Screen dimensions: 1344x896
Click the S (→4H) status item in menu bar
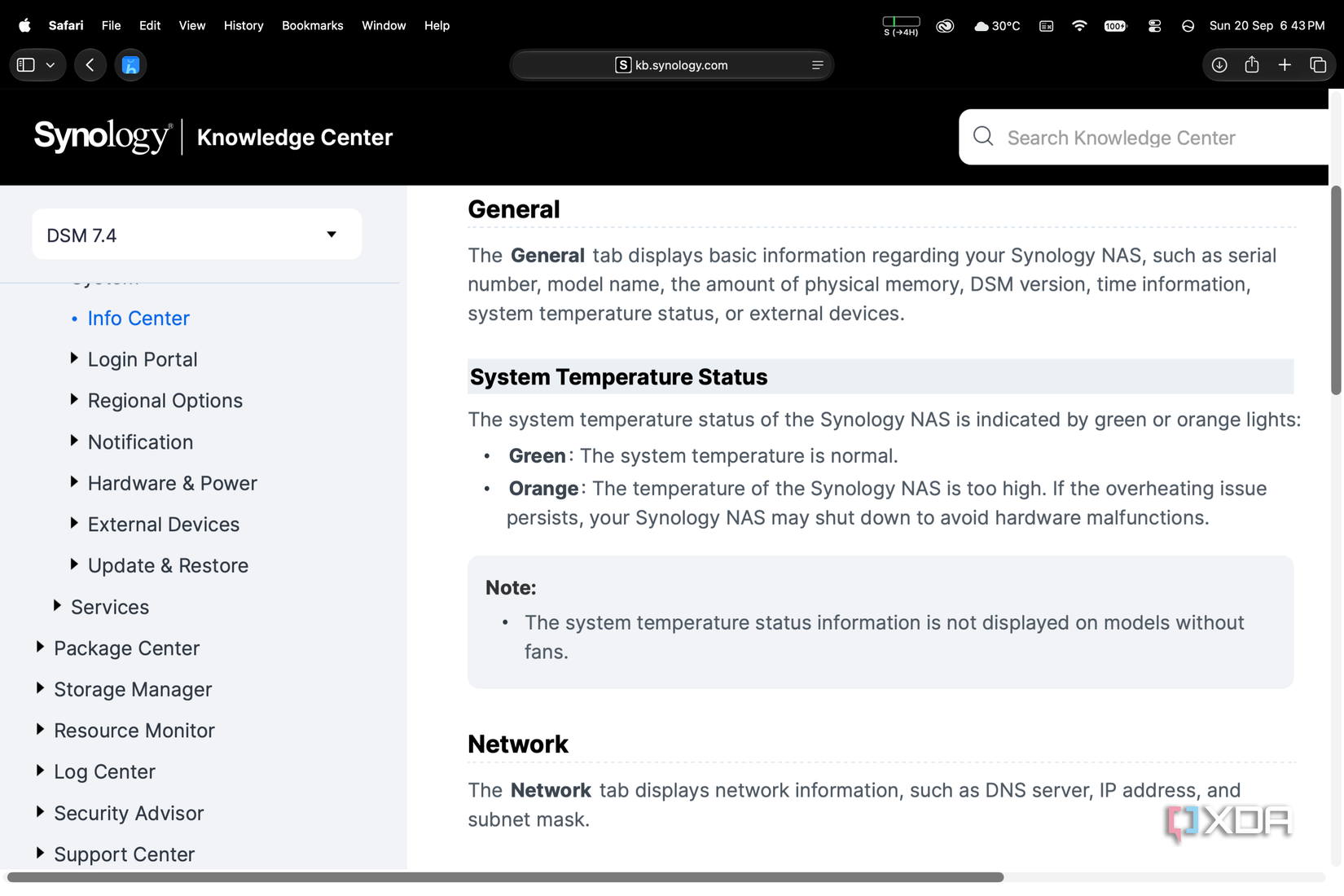[x=901, y=26]
